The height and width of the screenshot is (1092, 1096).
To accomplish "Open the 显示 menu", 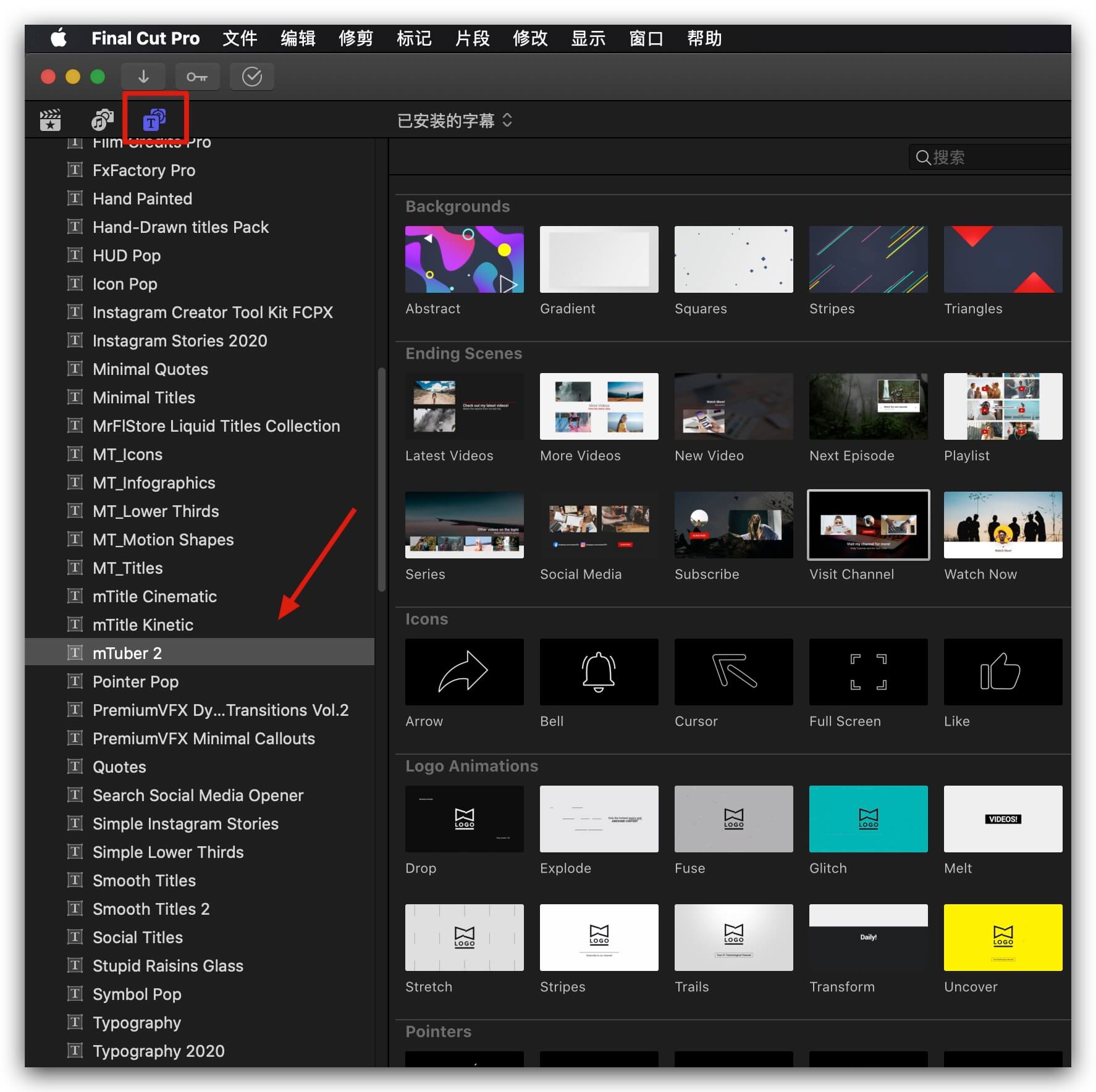I will pos(588,38).
